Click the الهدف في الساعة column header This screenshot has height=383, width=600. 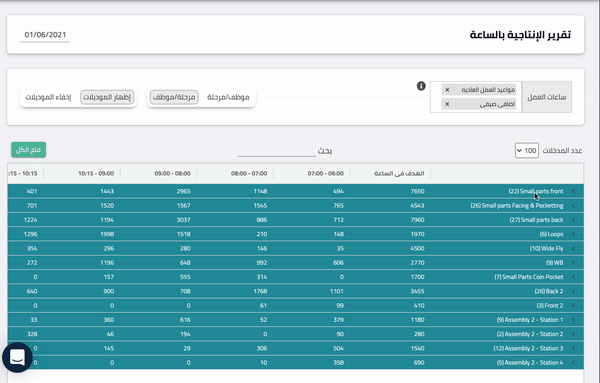tap(399, 173)
